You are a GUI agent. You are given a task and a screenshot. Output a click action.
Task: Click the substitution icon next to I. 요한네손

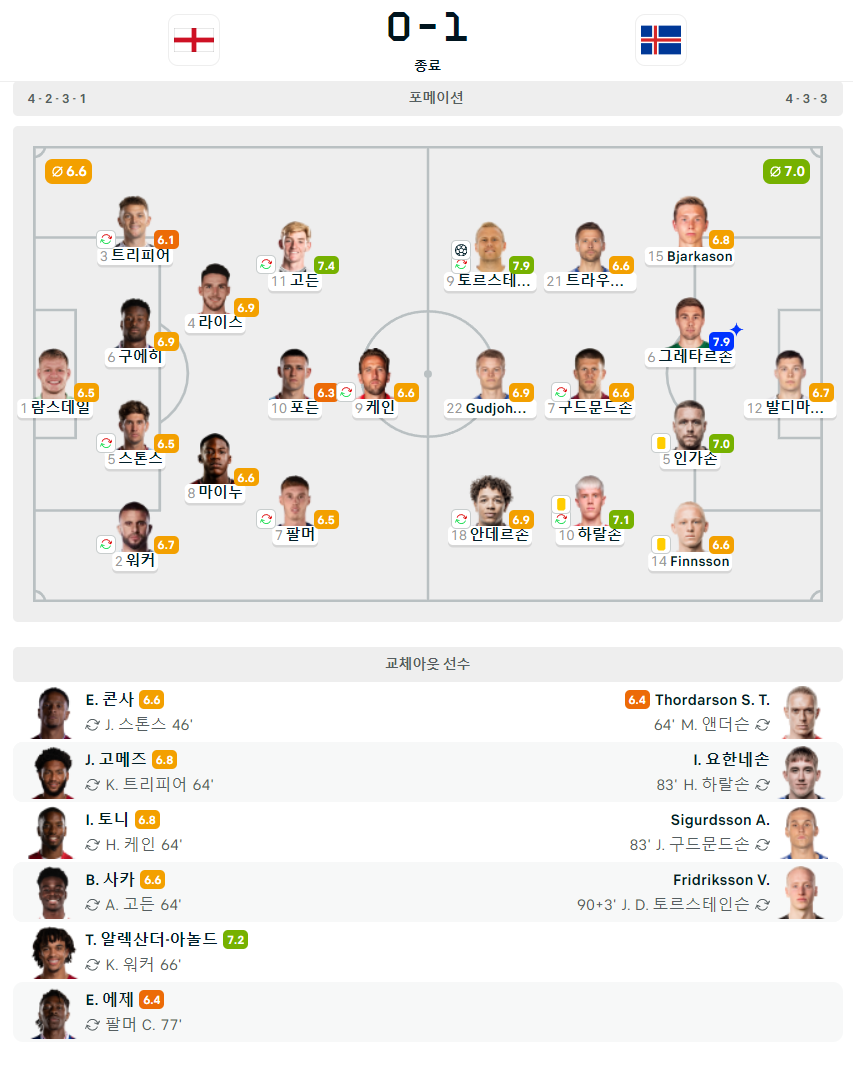(x=763, y=784)
